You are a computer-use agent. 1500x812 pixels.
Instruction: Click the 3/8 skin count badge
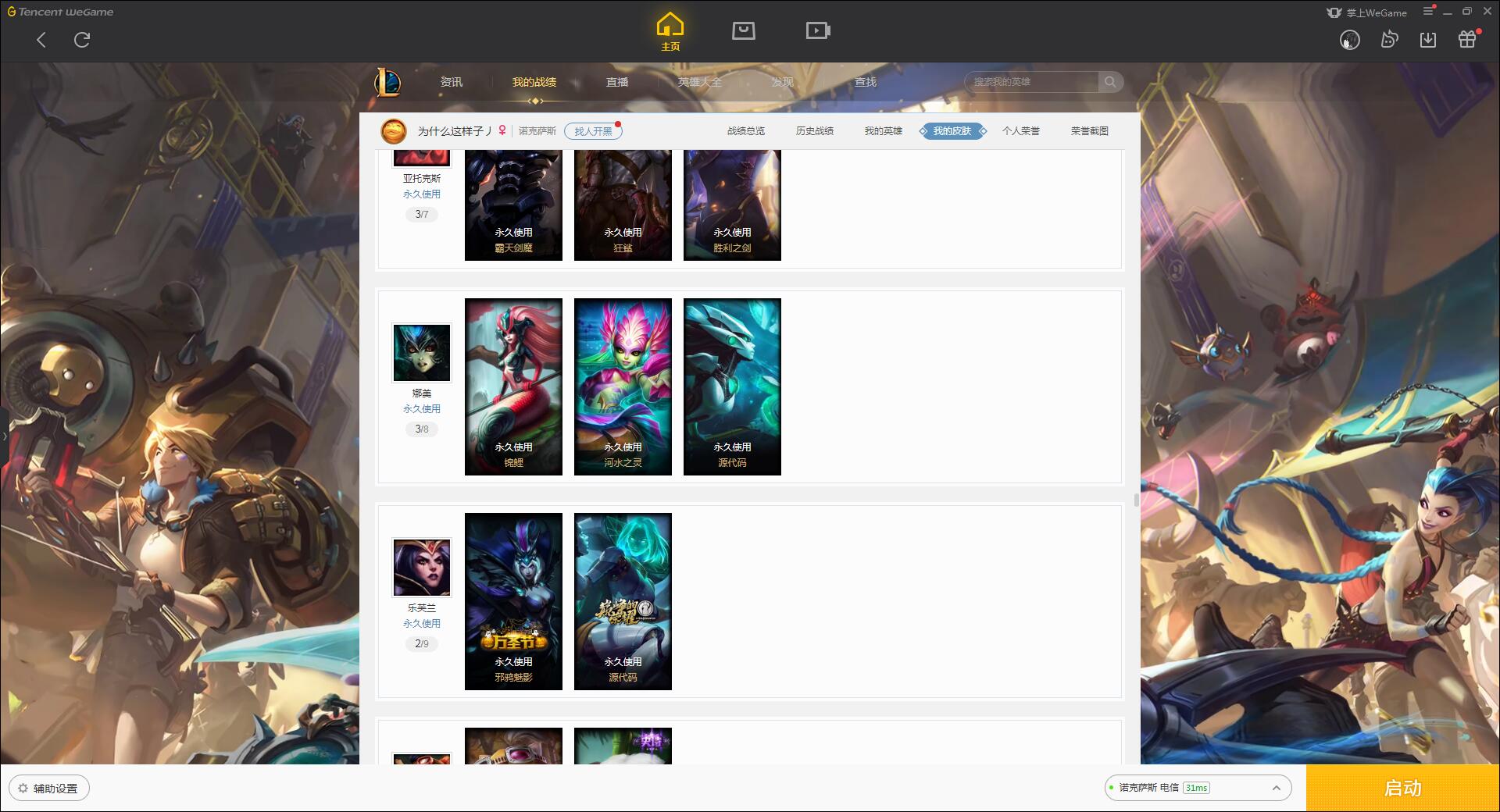coord(422,429)
